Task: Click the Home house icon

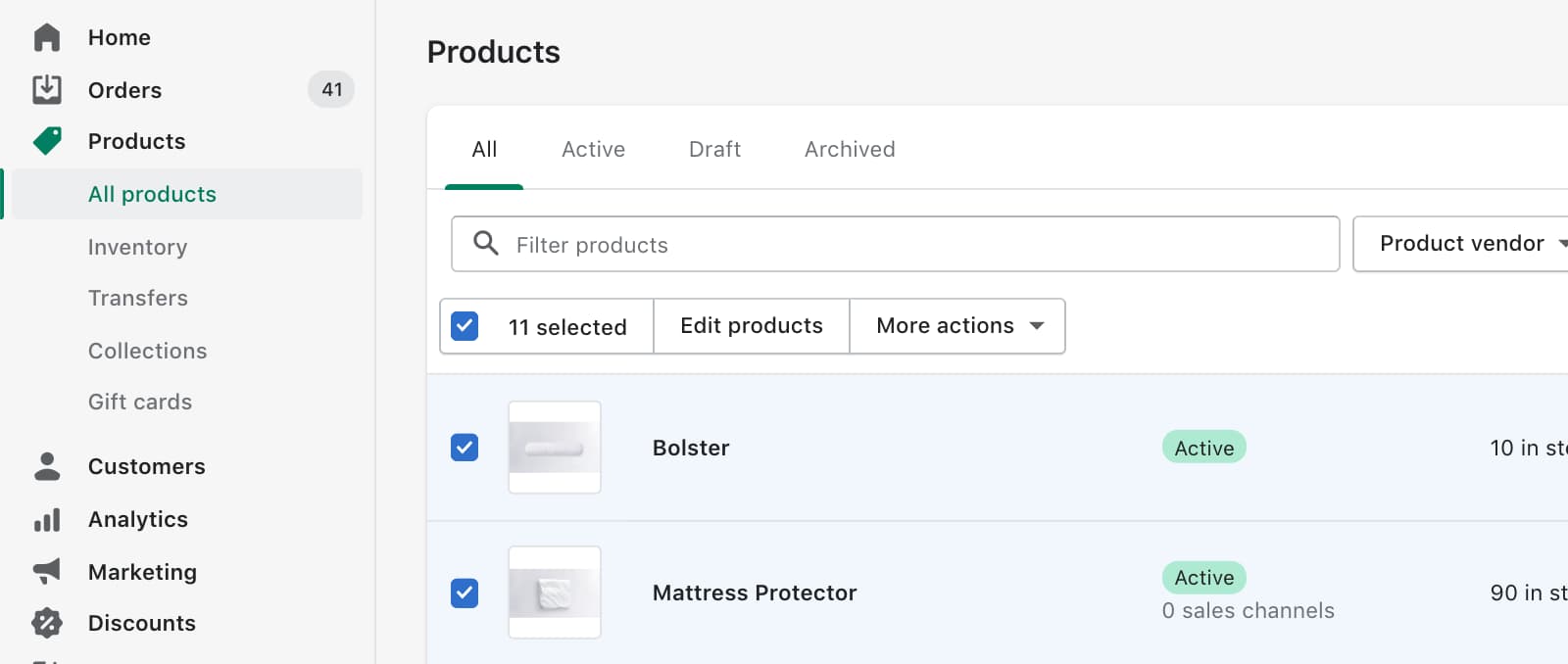Action: [47, 37]
